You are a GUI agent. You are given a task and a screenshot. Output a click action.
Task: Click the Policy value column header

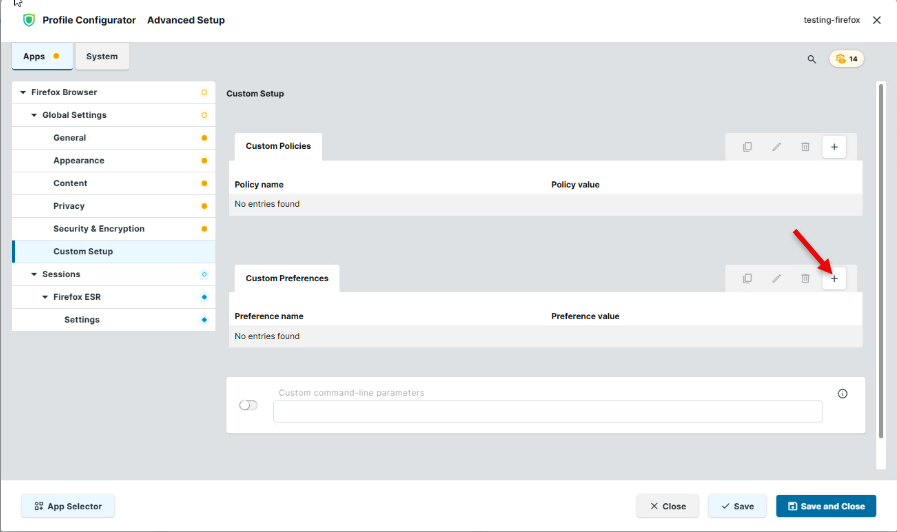coord(575,185)
